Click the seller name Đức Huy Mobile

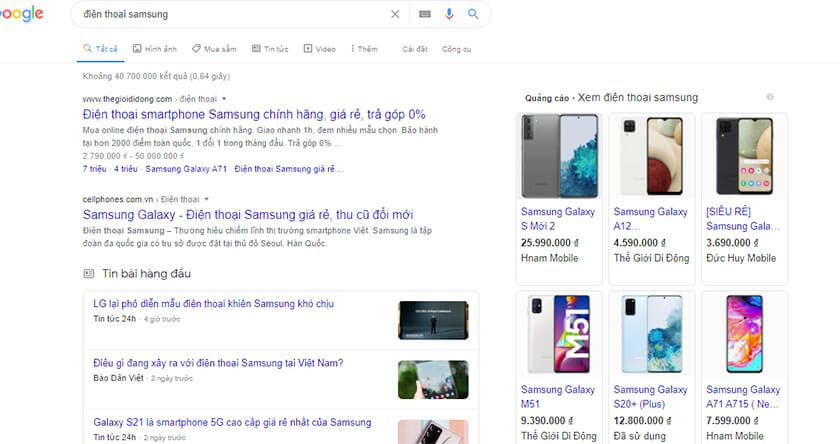pos(741,258)
